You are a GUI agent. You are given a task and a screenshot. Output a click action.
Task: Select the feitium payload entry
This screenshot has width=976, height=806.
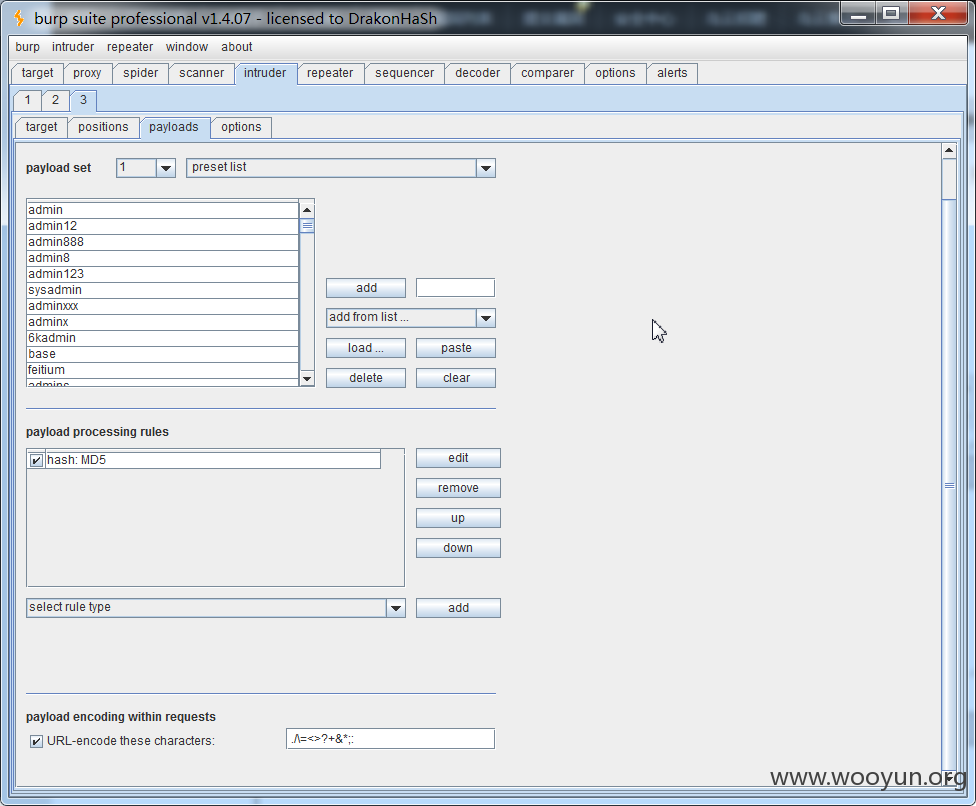162,370
